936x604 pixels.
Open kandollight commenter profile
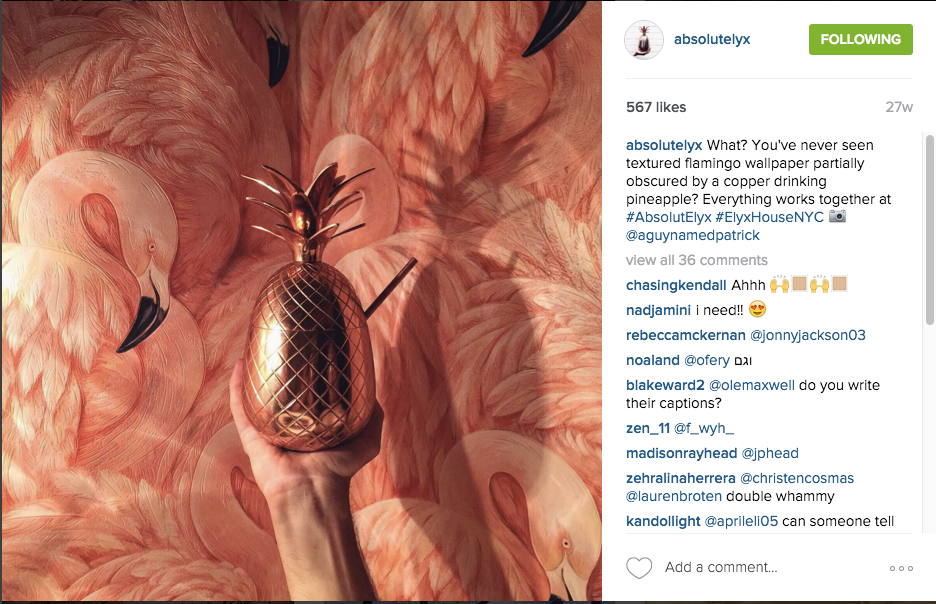(663, 522)
